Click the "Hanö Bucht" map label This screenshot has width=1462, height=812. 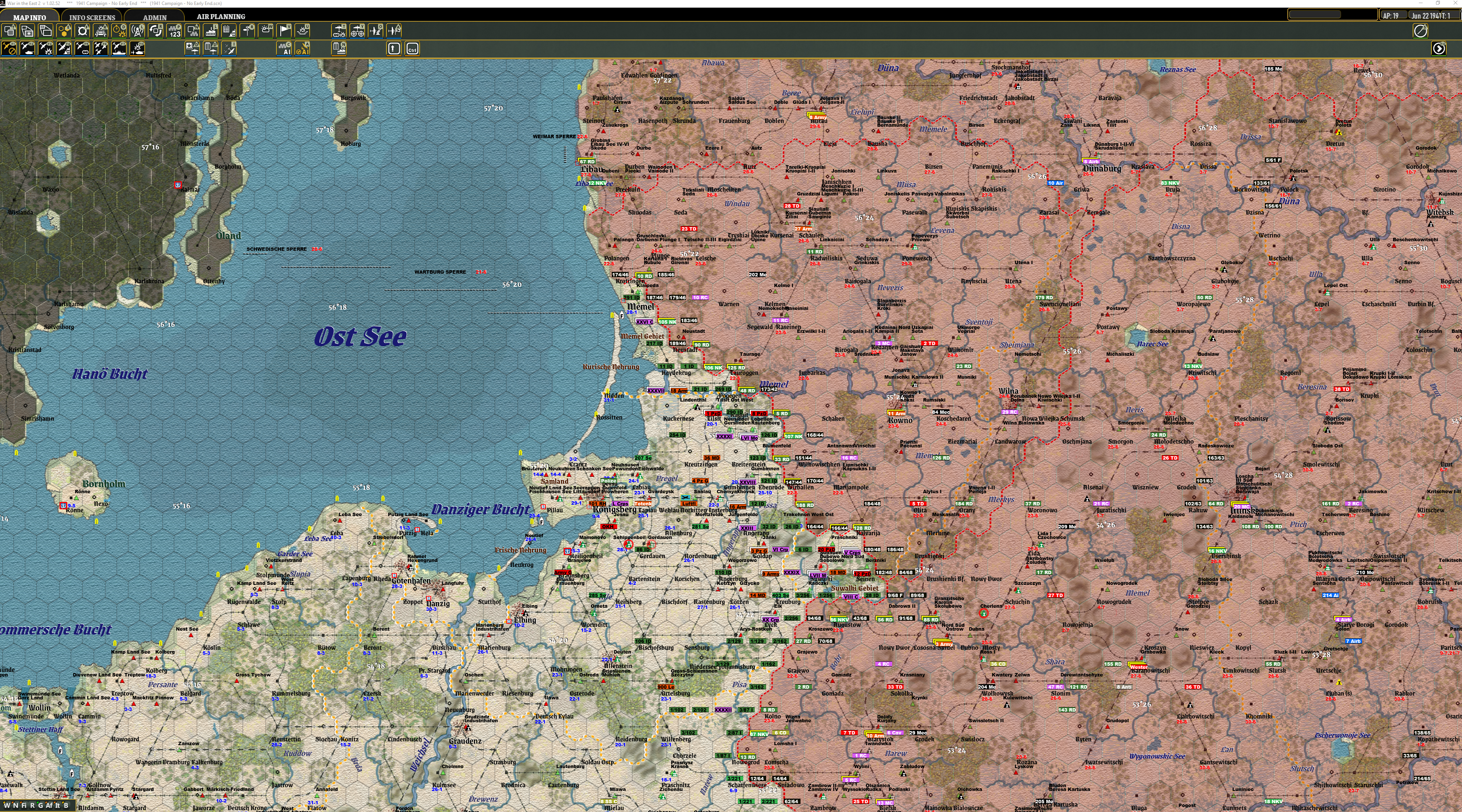click(110, 373)
